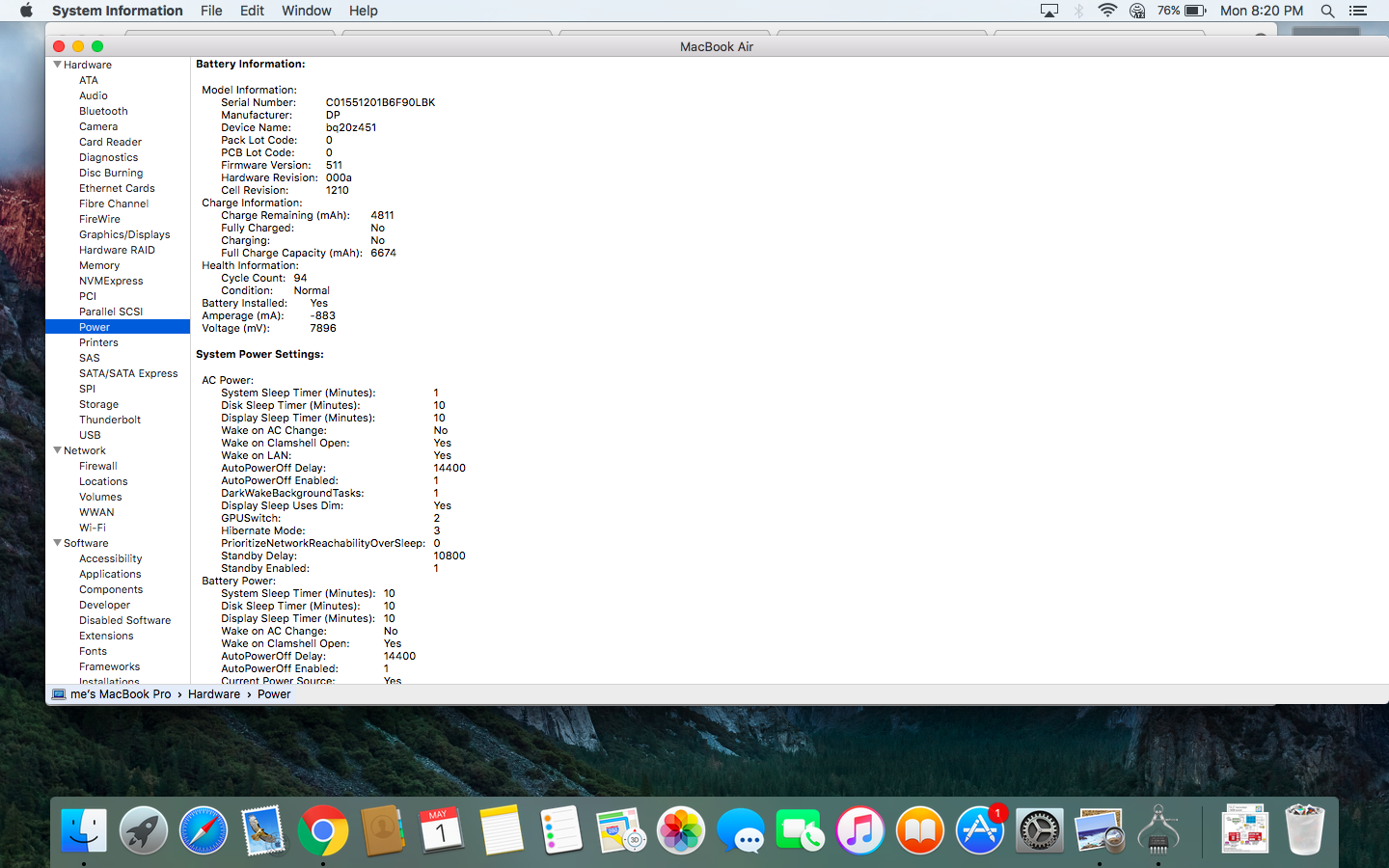
Task: Open Safari compass icon in dock
Action: click(204, 829)
